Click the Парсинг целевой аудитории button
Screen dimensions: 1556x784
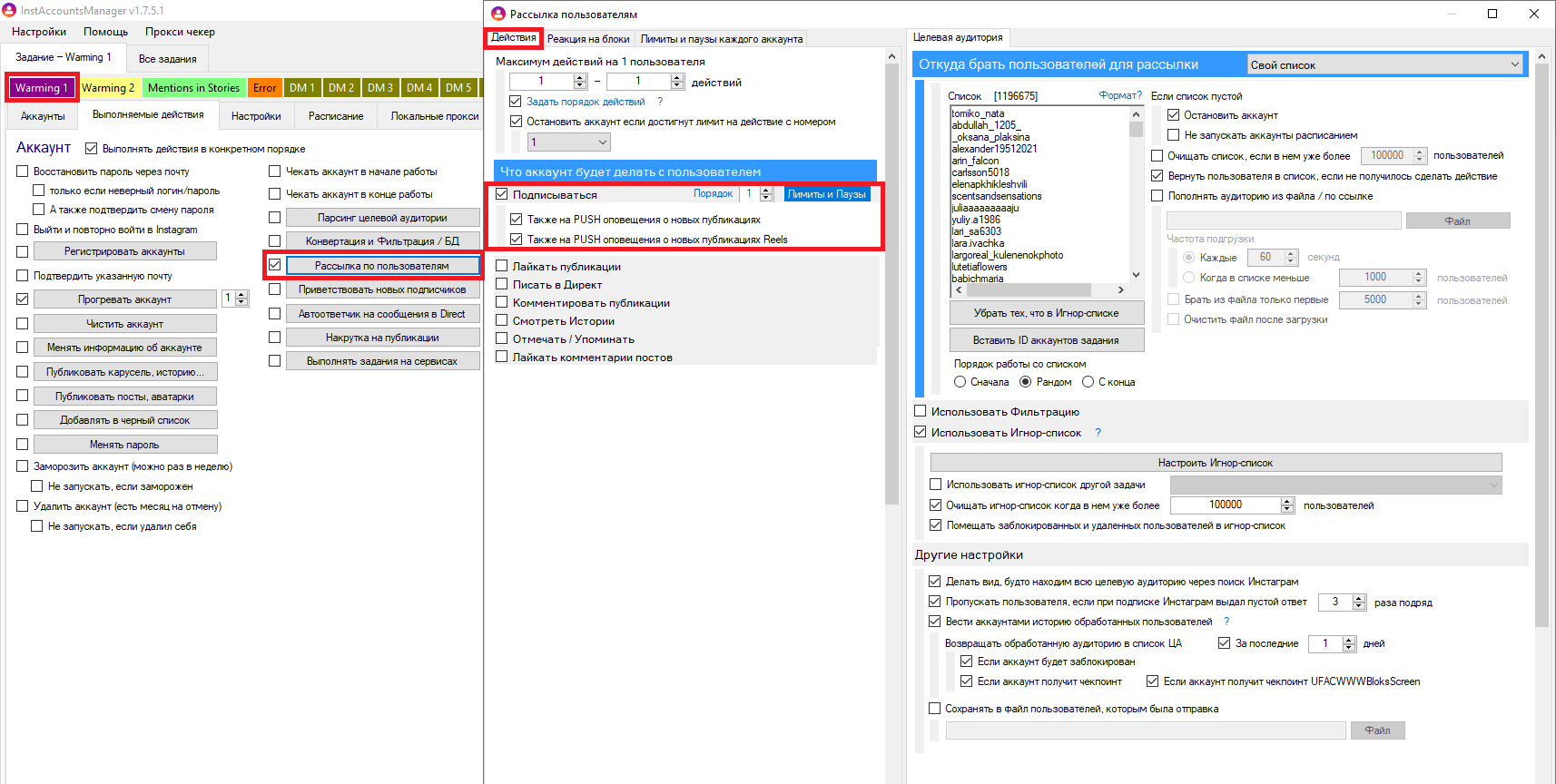pyautogui.click(x=382, y=218)
